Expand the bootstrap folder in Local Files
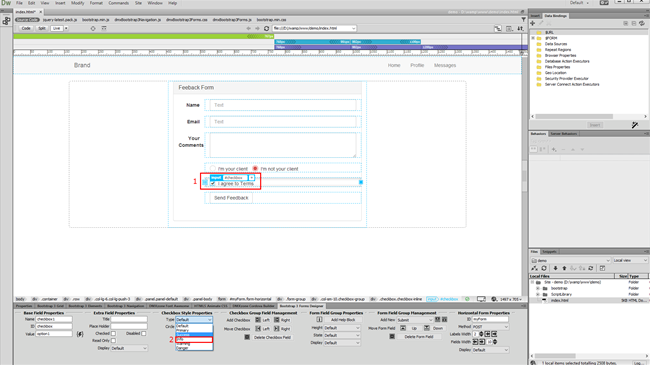The width and height of the screenshot is (650, 365). tap(538, 288)
